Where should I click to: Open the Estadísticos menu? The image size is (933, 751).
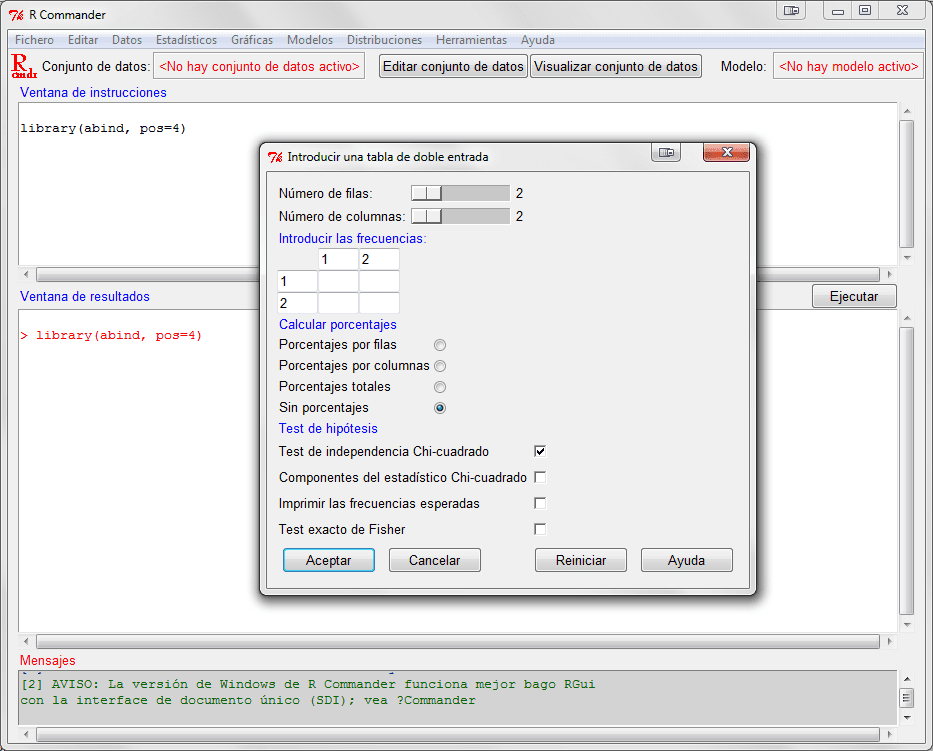click(x=186, y=40)
